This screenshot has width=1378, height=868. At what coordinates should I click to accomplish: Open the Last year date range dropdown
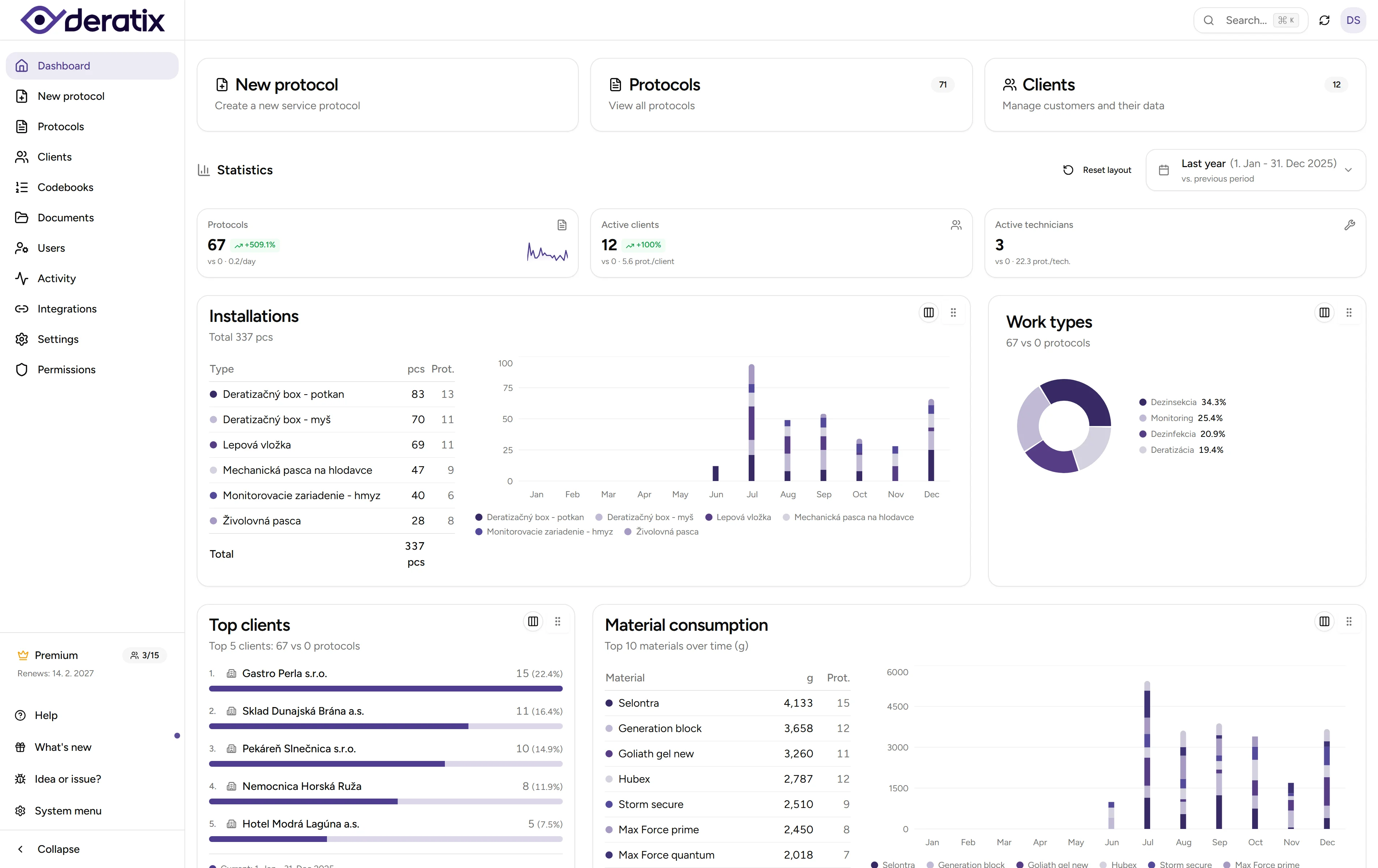coord(1255,170)
